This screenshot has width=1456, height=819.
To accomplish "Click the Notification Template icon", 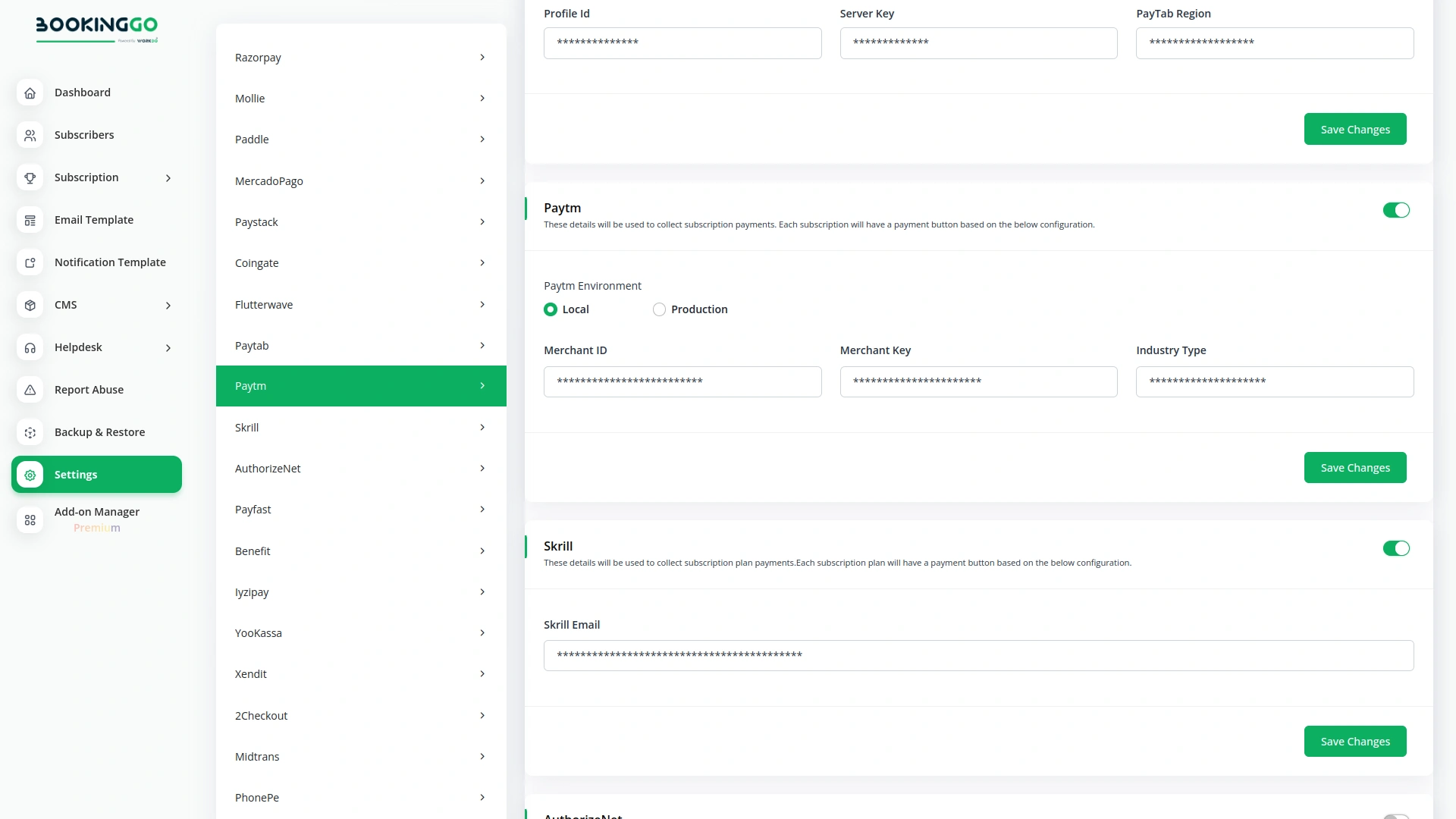I will 30,262.
